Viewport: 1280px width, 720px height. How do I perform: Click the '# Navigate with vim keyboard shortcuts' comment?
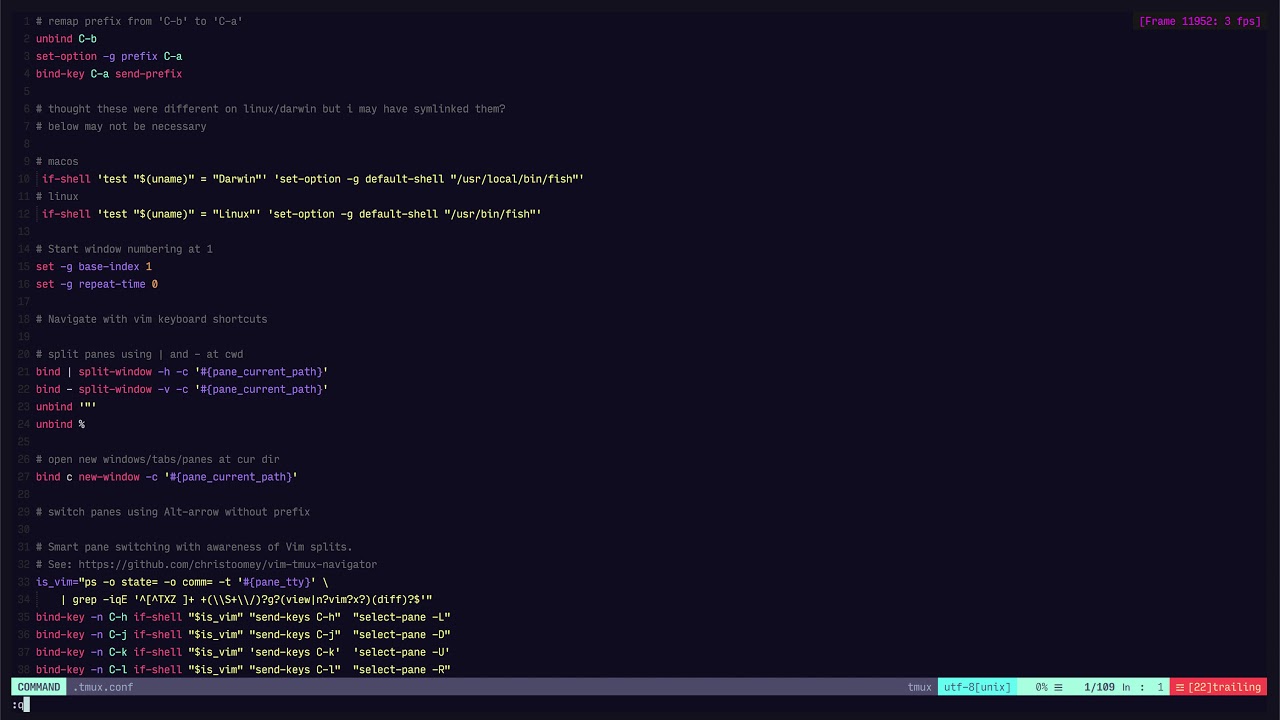point(152,319)
